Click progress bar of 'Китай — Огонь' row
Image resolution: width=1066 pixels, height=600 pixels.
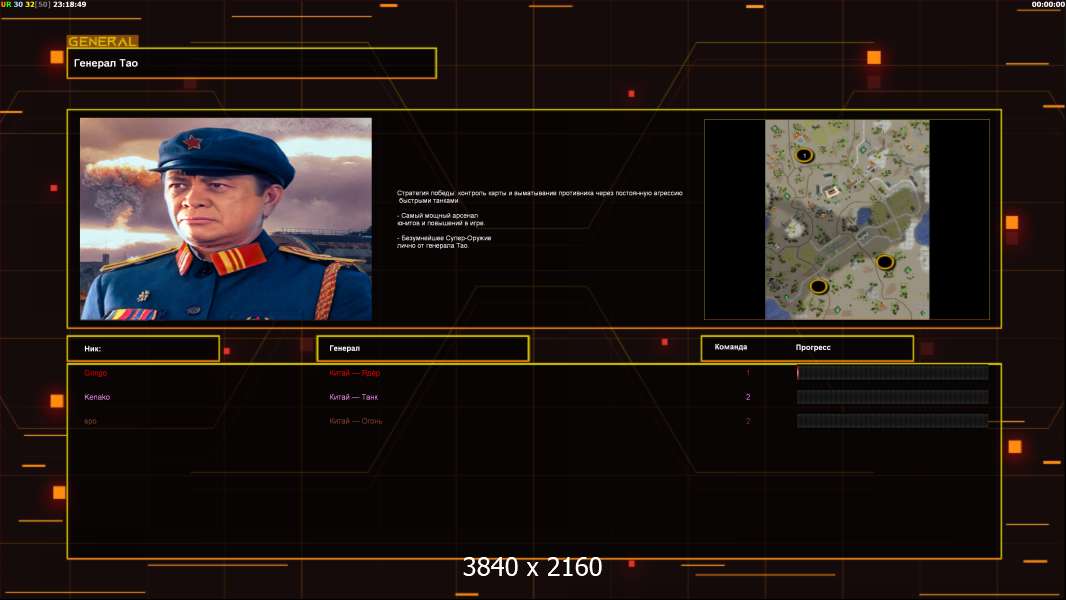(x=893, y=421)
